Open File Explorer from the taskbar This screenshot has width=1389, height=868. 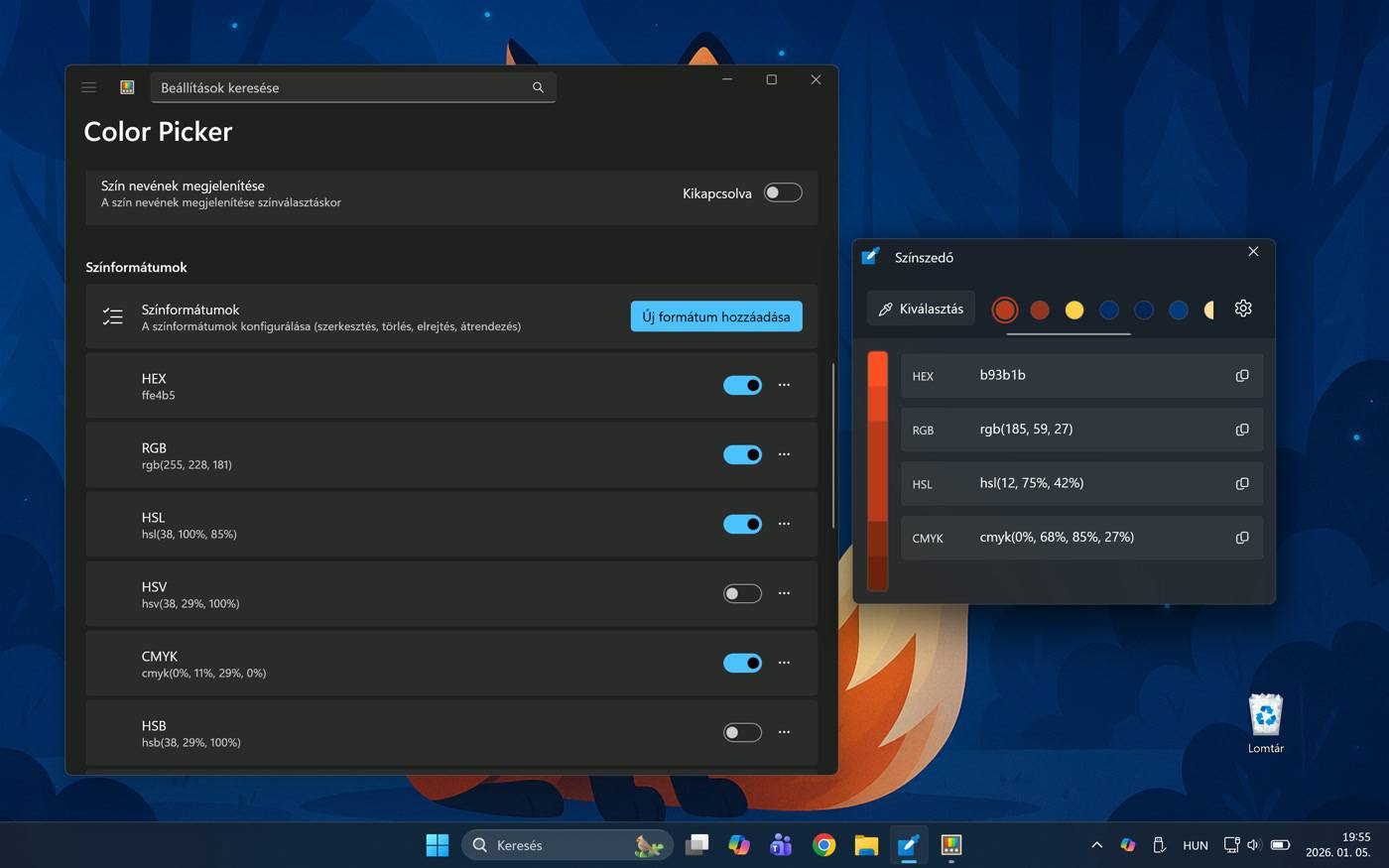click(x=866, y=845)
